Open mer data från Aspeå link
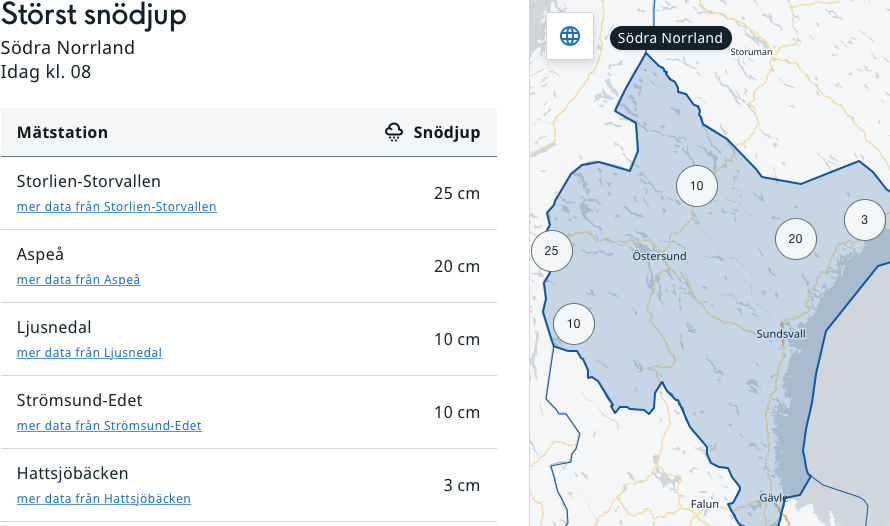This screenshot has width=890, height=526. click(x=79, y=280)
